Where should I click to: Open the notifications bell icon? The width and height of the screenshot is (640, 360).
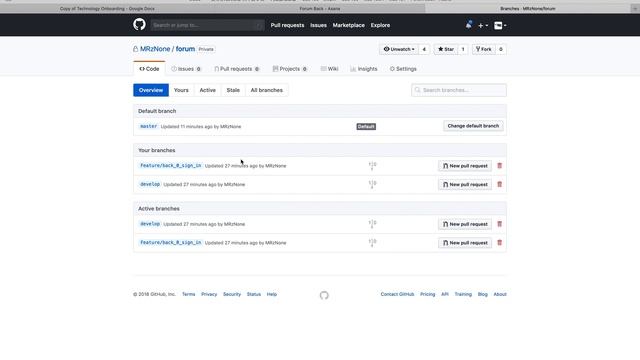pos(469,25)
